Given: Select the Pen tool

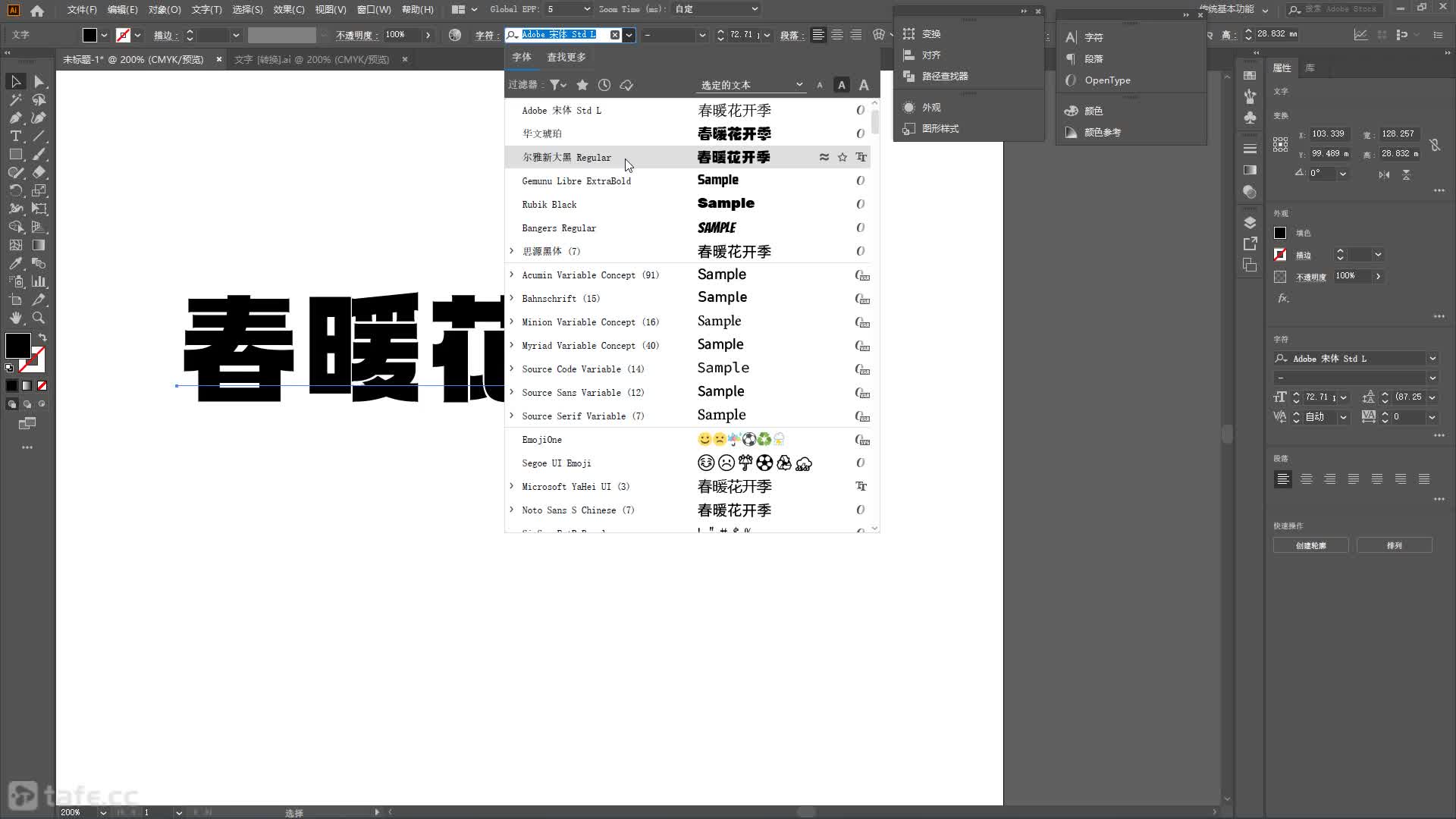Looking at the screenshot, I should [x=16, y=118].
